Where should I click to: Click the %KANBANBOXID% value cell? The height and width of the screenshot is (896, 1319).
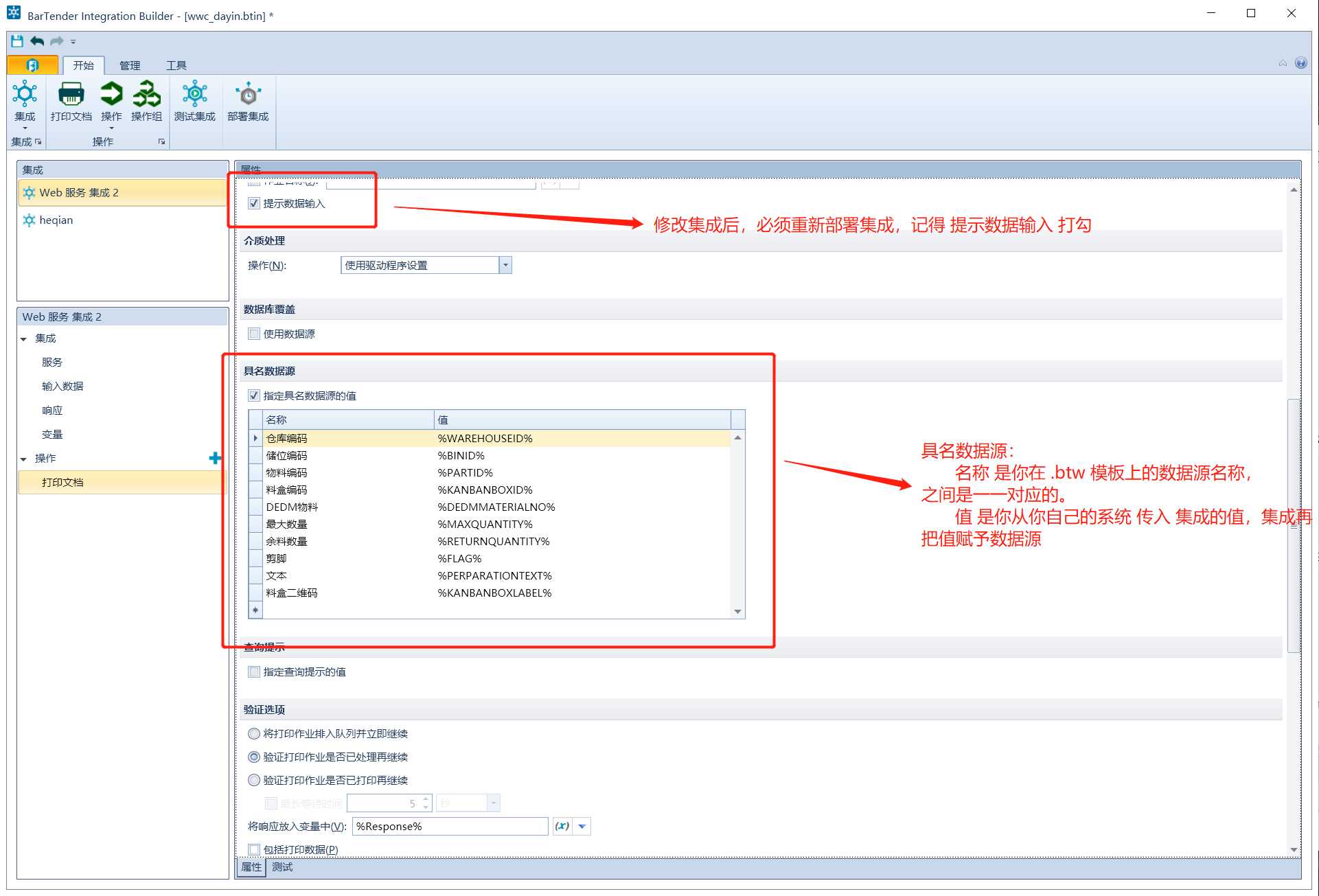tap(582, 490)
